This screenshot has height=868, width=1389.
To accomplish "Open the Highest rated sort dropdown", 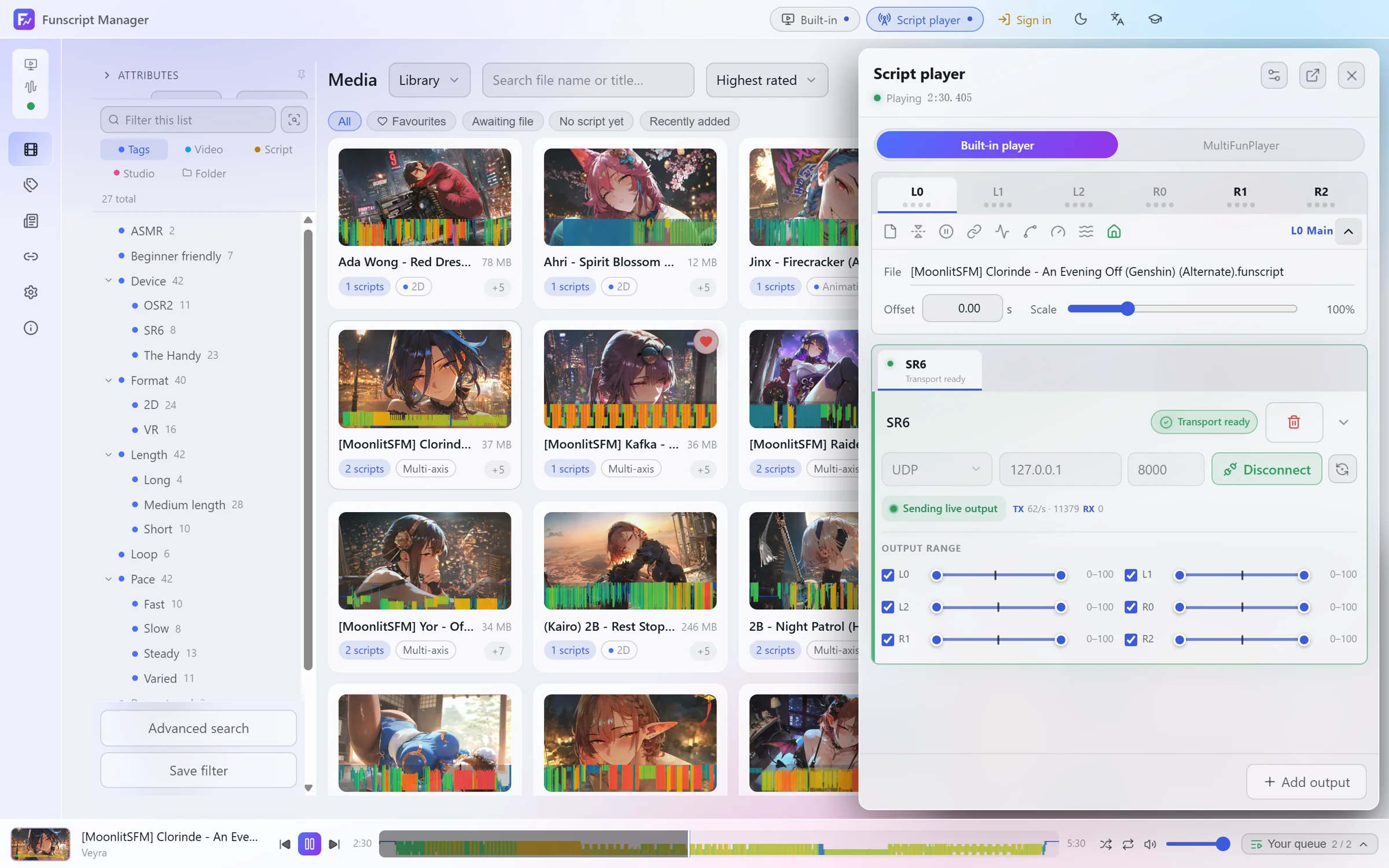I will tap(767, 80).
